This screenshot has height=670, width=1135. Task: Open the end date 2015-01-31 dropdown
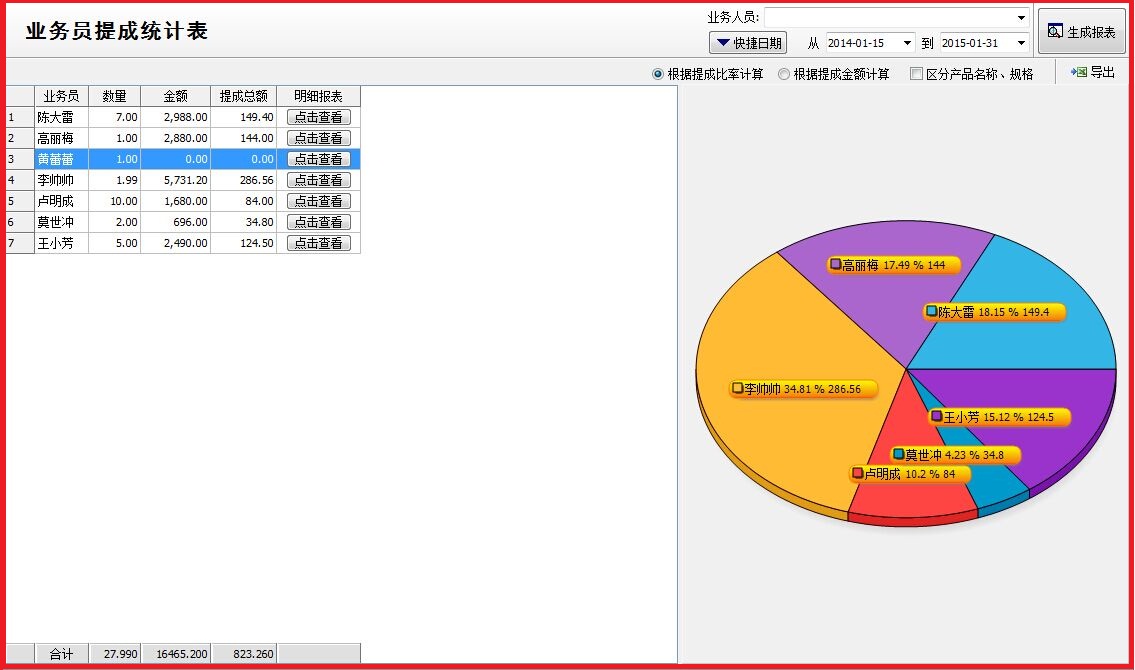click(x=1021, y=43)
